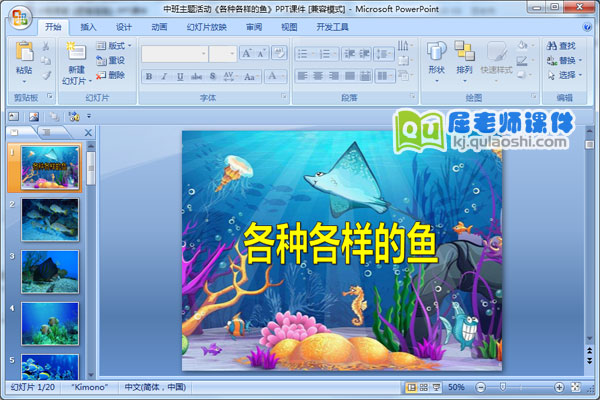Switch to Normal view in status bar
This screenshot has width=600, height=400.
[411, 387]
